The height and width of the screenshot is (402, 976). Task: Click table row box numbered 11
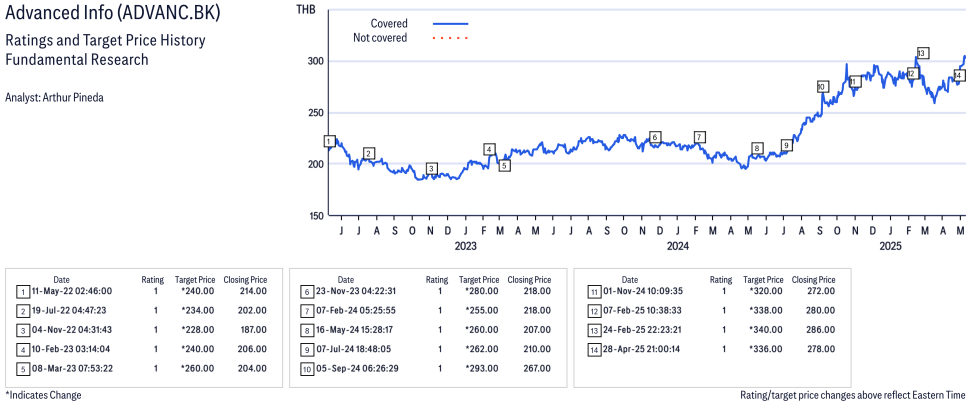pos(594,291)
